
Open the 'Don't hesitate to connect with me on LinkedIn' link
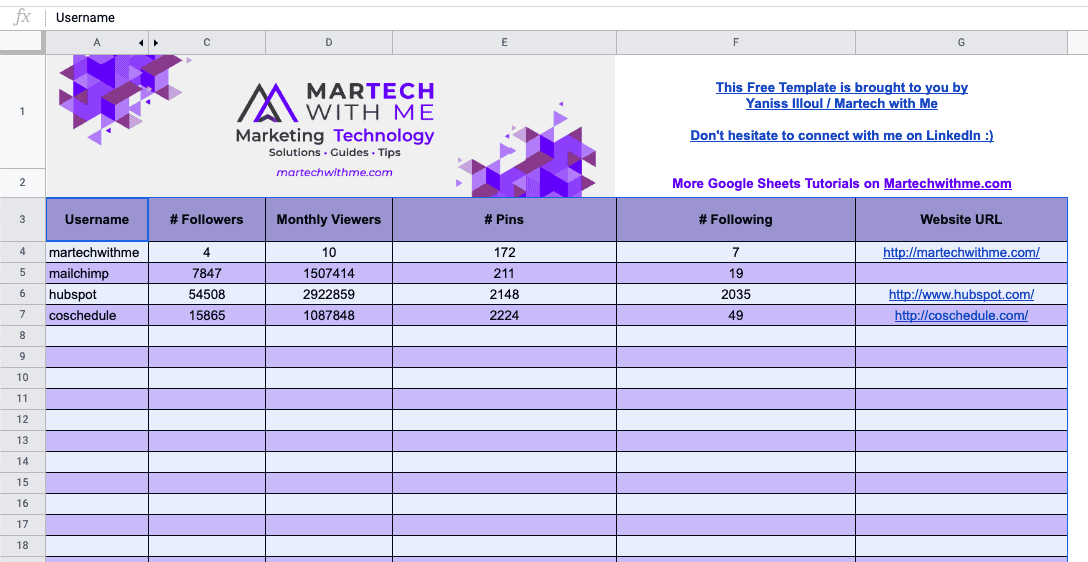tap(842, 136)
